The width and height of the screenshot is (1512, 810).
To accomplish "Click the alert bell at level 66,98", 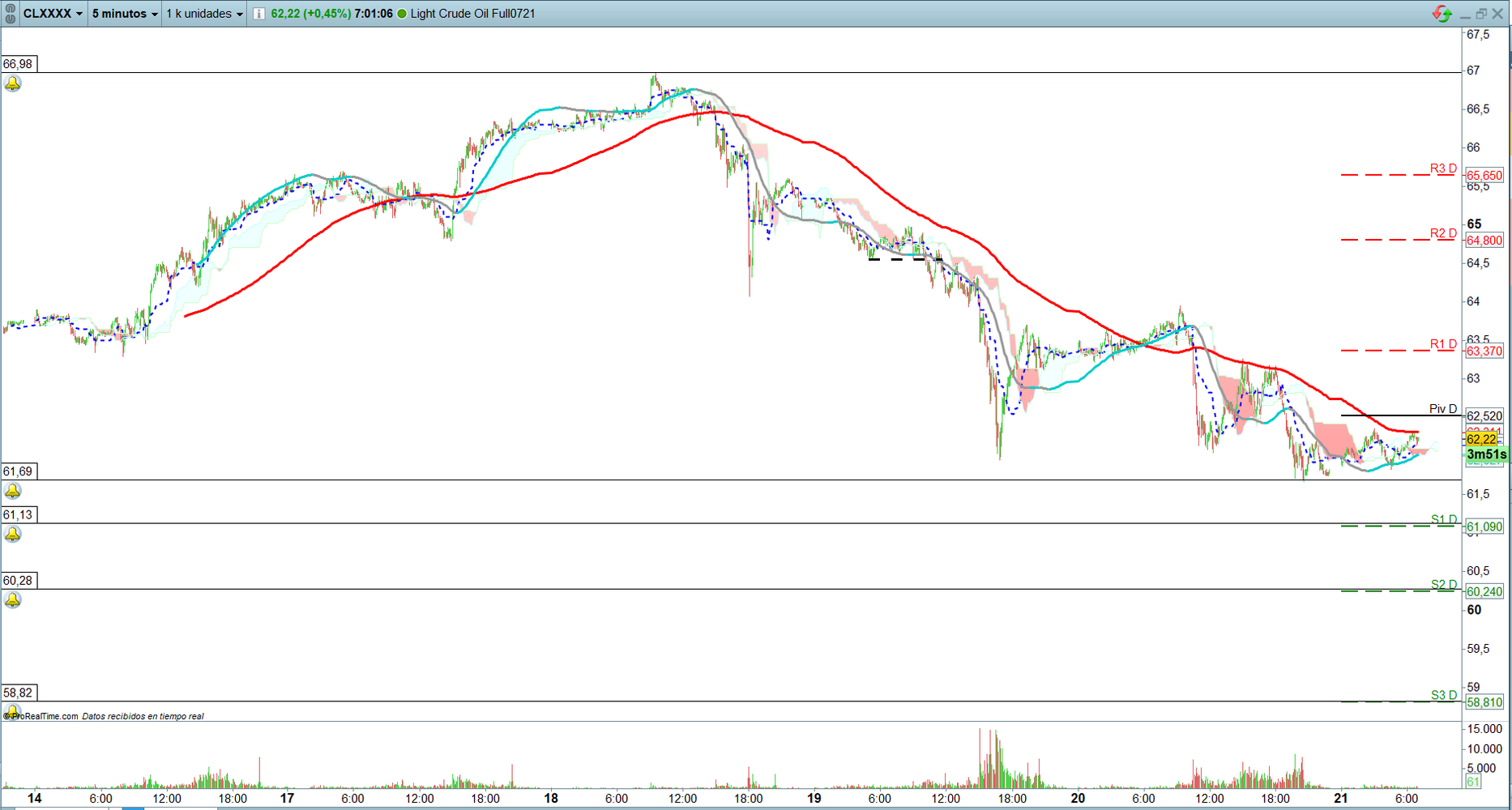I will [x=13, y=83].
